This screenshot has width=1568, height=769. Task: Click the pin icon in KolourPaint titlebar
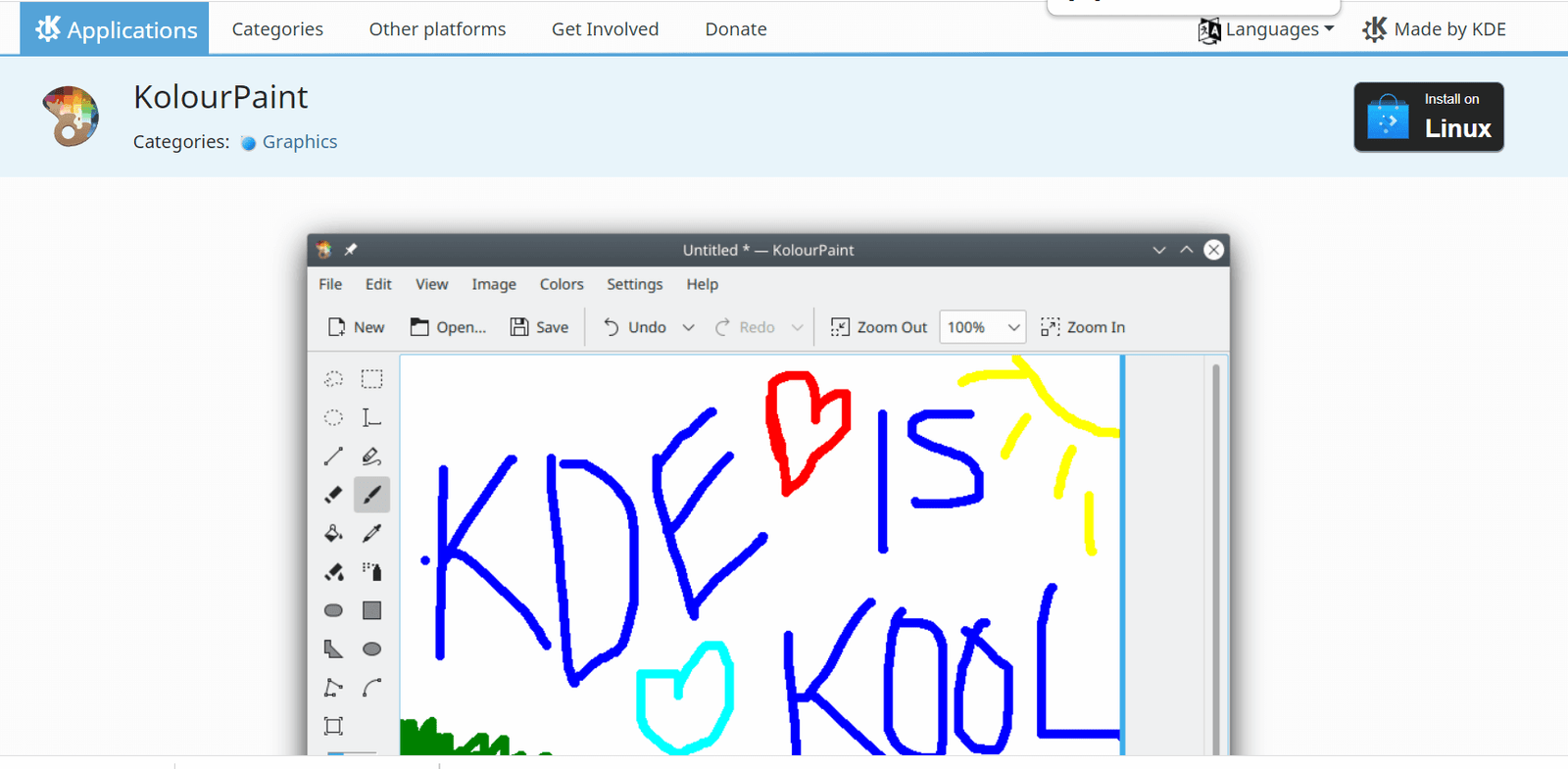click(351, 250)
